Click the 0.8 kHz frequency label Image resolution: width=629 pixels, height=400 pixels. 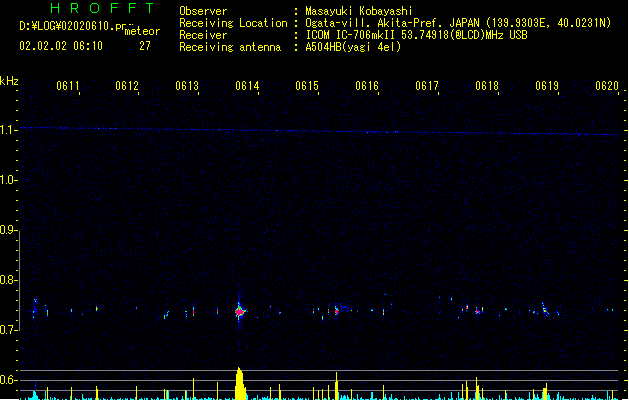pyautogui.click(x=9, y=280)
